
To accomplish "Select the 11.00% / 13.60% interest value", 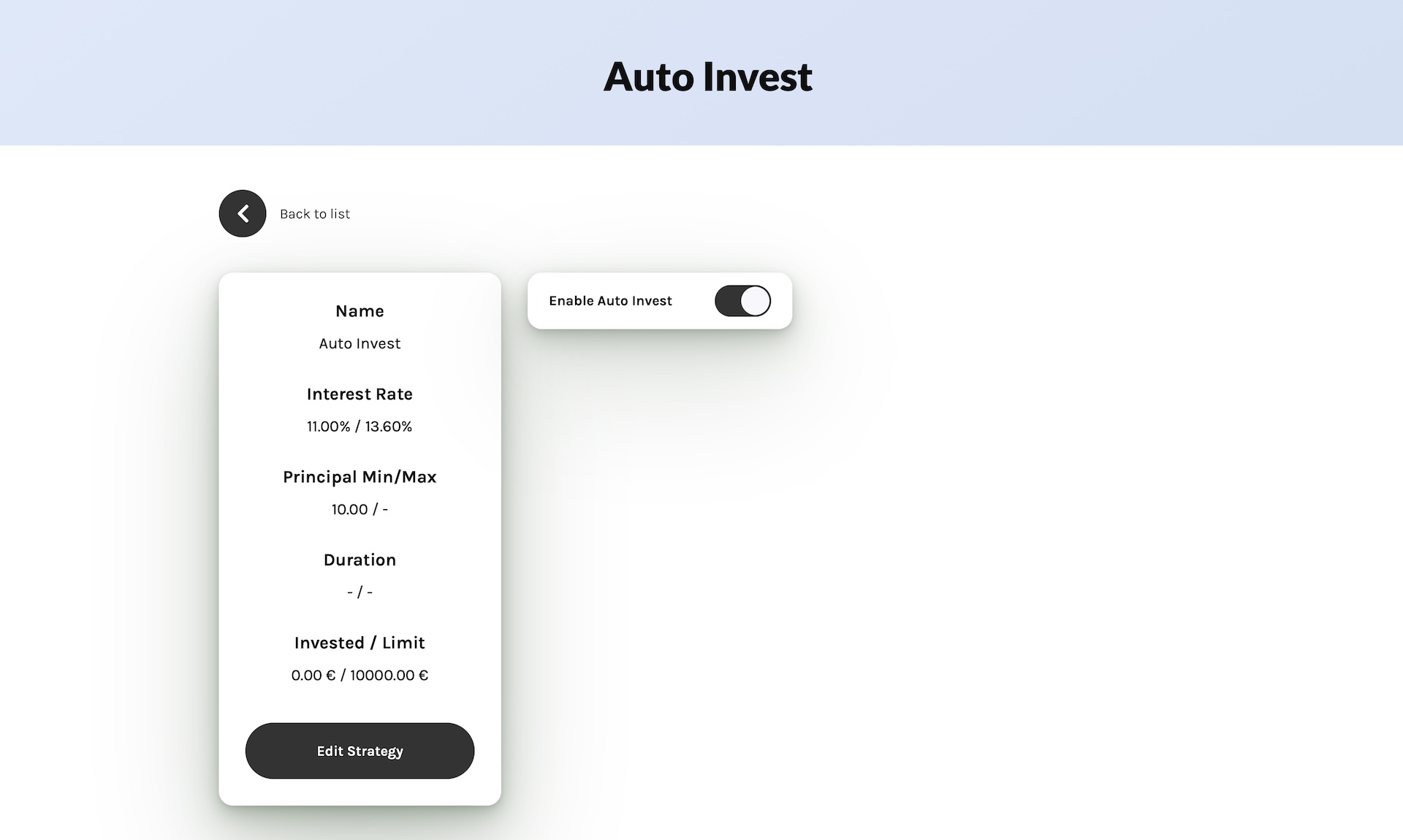I will pos(360,427).
